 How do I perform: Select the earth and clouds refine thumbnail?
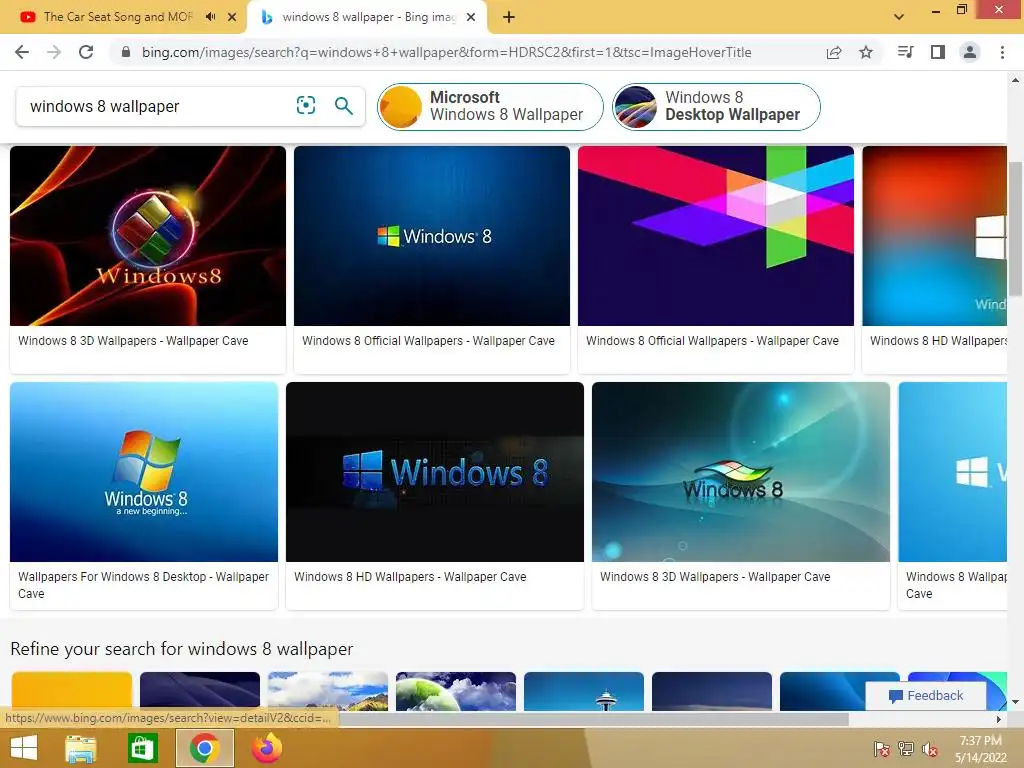coord(456,691)
